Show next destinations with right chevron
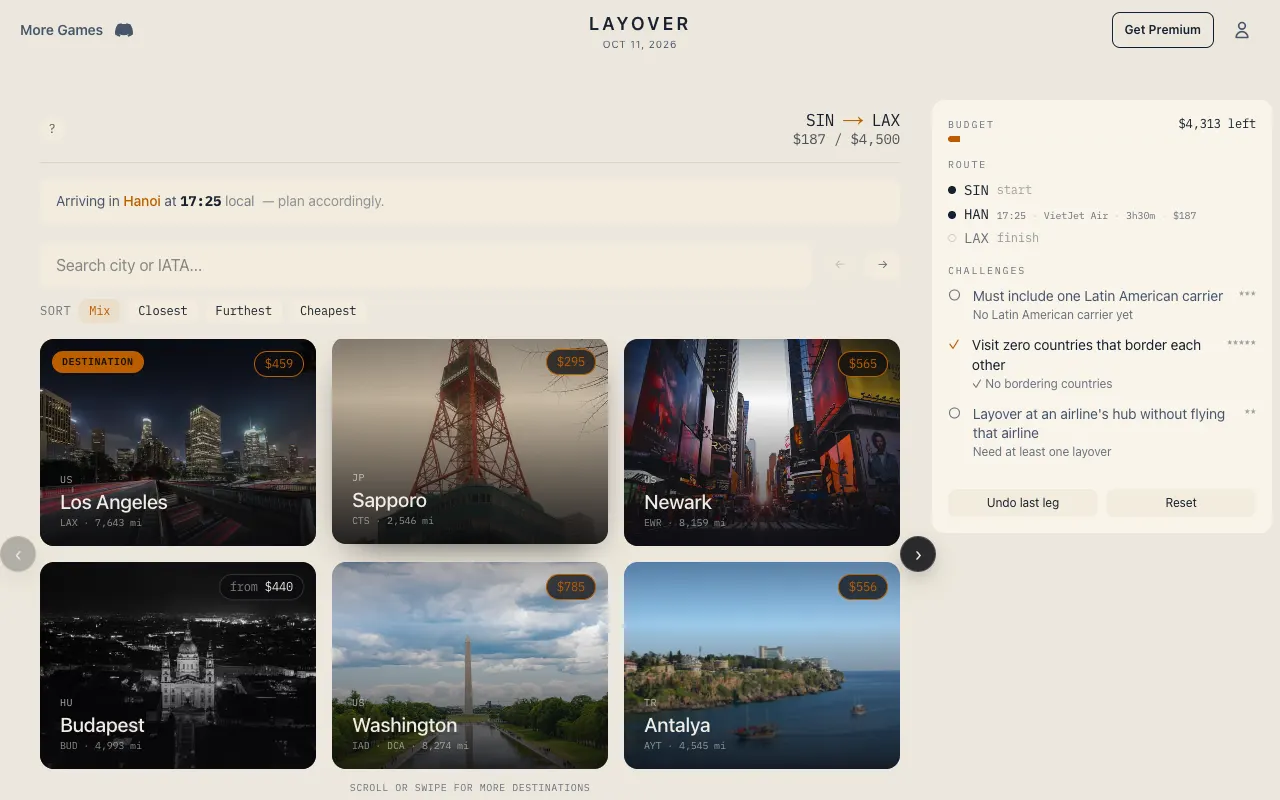Viewport: 1280px width, 800px height. coord(918,554)
